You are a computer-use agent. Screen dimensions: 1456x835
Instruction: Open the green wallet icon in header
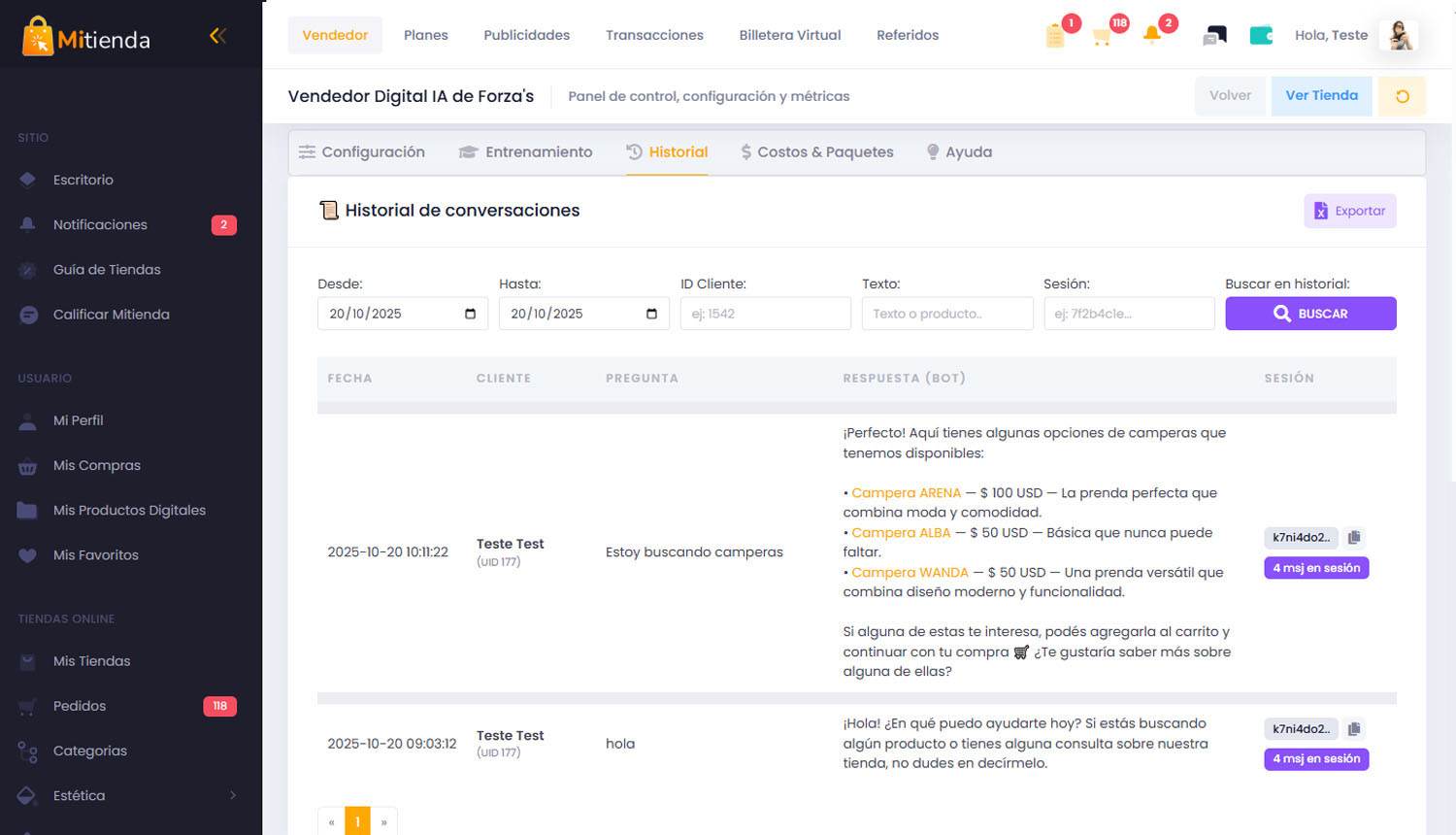click(x=1261, y=36)
